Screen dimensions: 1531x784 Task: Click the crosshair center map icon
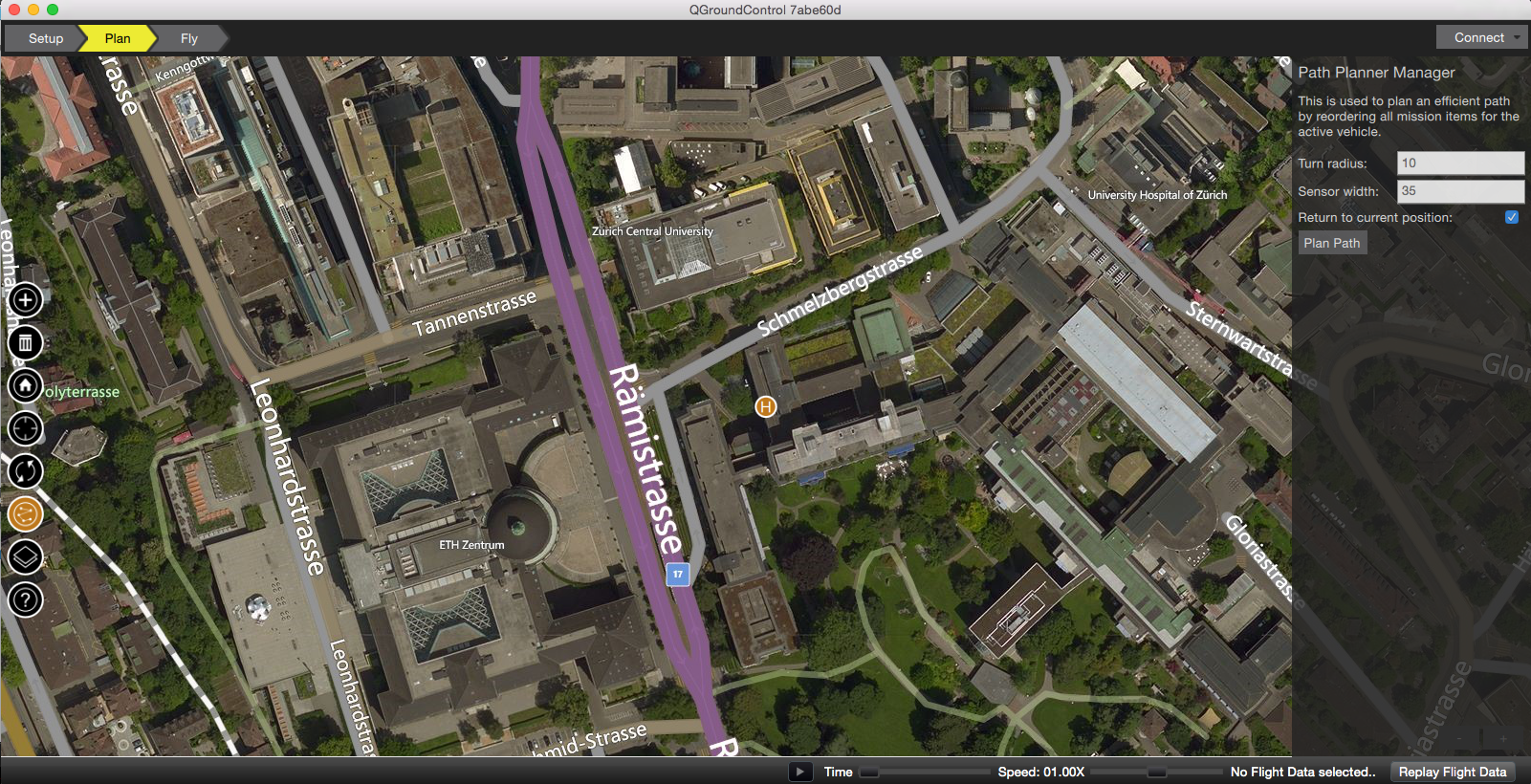(x=26, y=428)
